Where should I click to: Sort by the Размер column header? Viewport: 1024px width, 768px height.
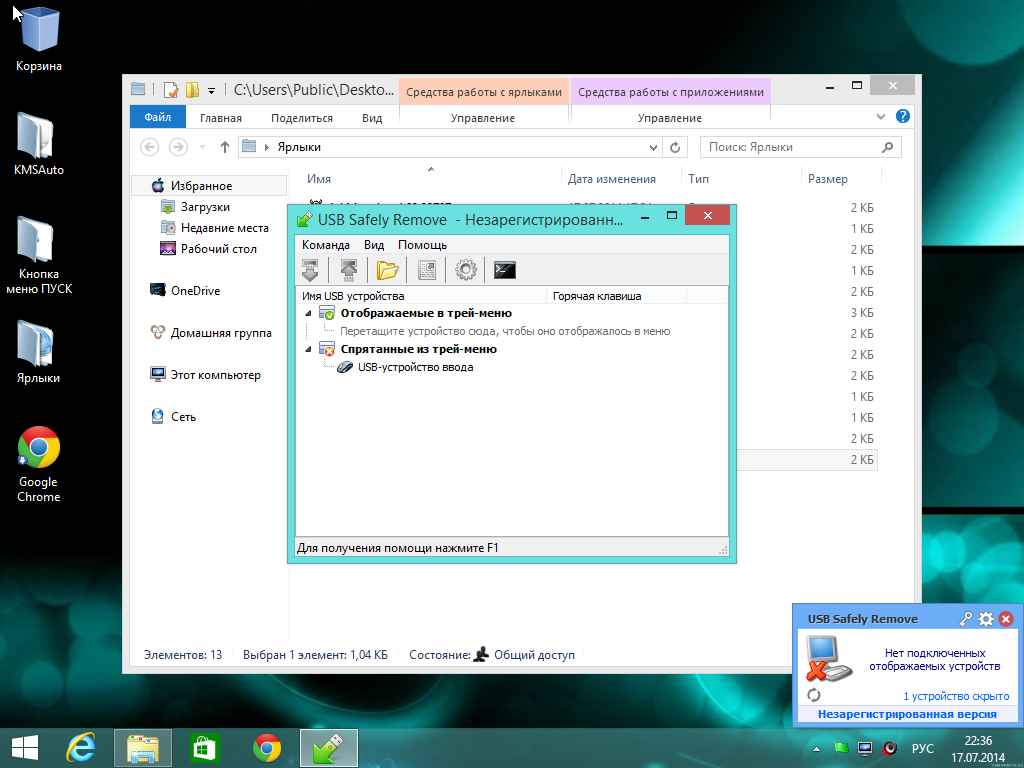[827, 179]
